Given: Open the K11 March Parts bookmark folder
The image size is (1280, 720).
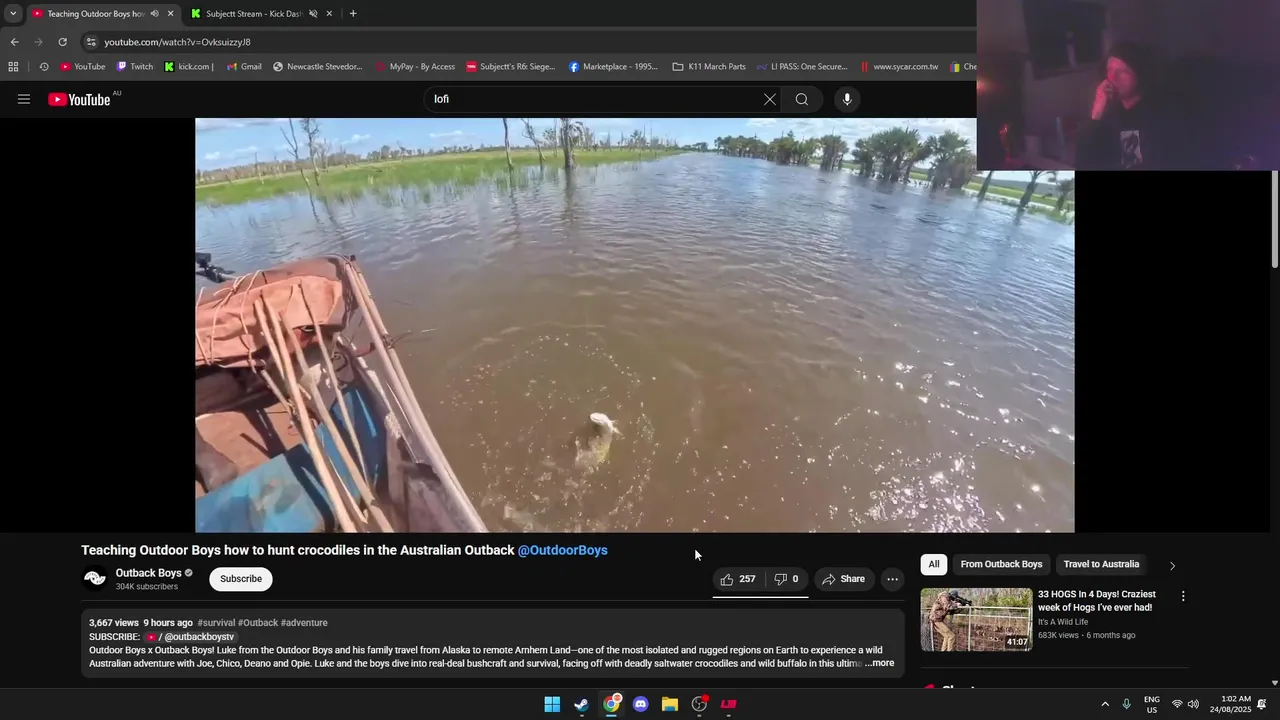Looking at the screenshot, I should [x=709, y=67].
